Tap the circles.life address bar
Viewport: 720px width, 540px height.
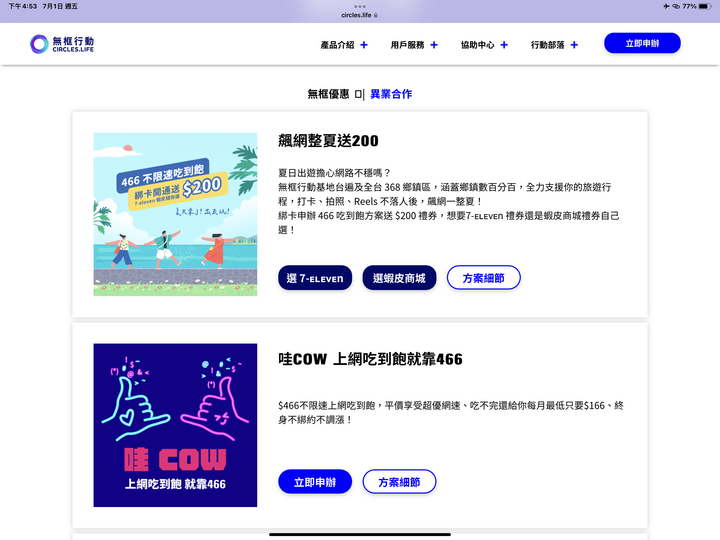[360, 15]
